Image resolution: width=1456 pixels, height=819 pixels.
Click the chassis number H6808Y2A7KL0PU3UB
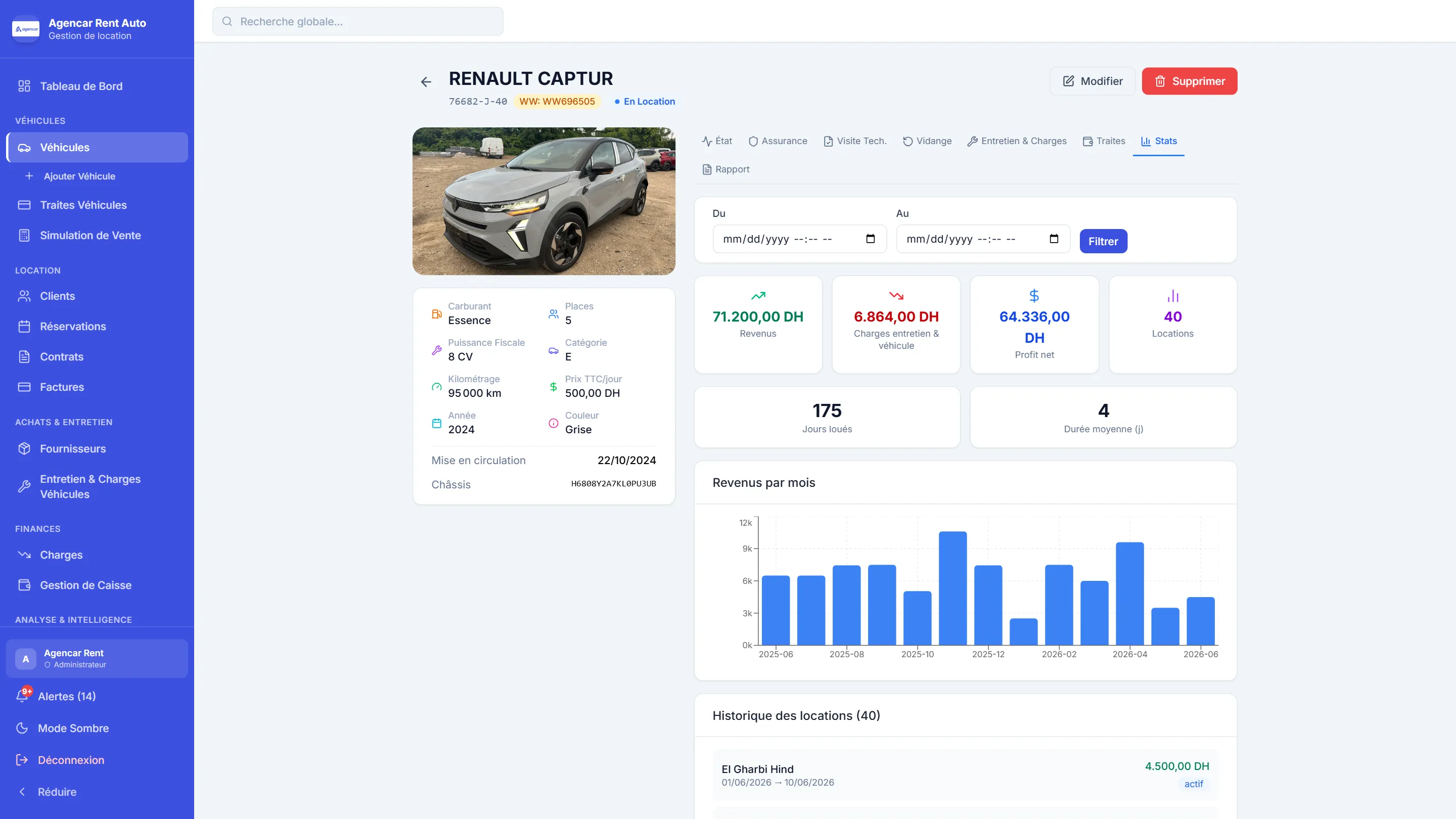click(613, 484)
